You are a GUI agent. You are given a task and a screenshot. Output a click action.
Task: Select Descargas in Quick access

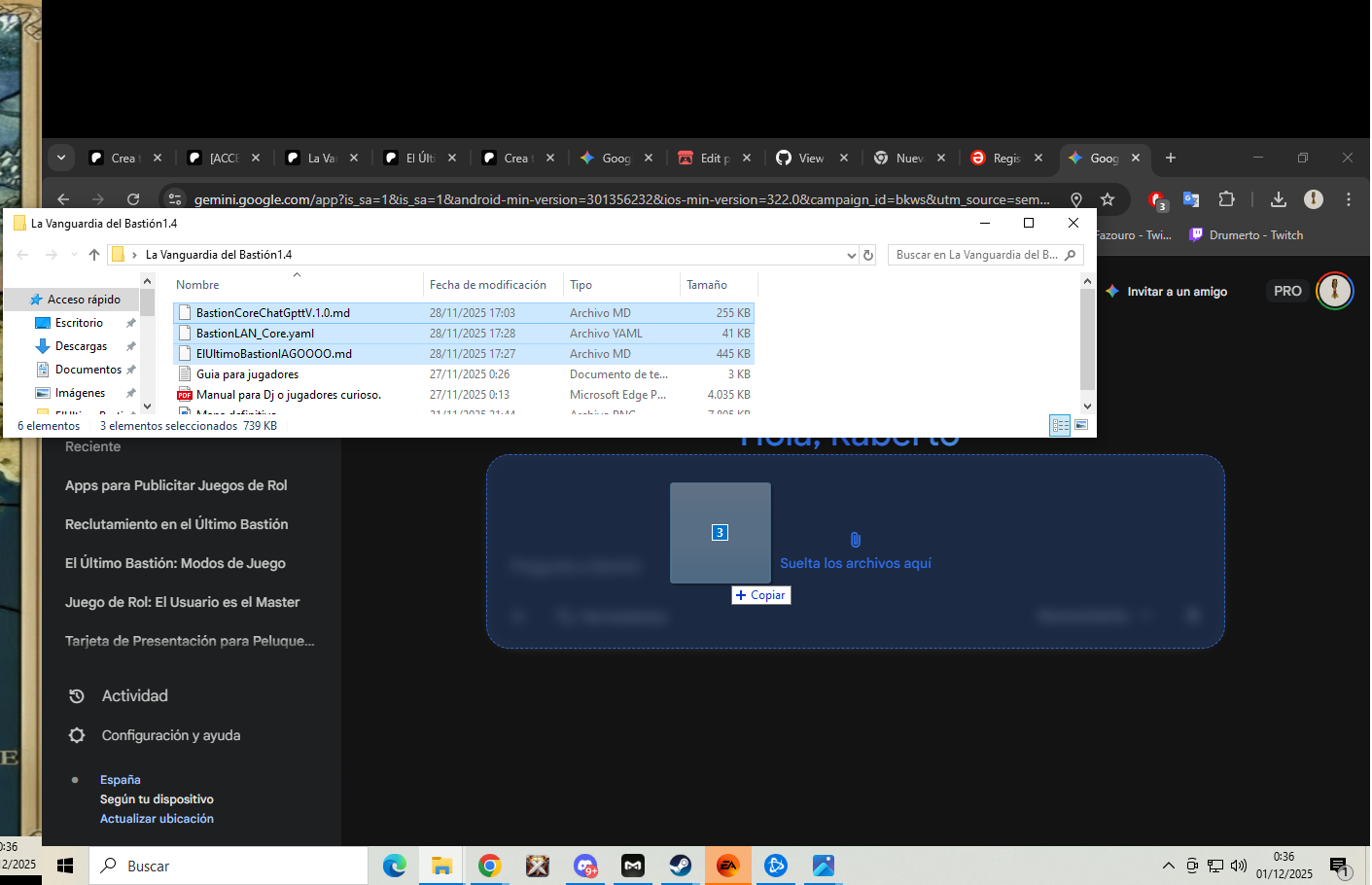pyautogui.click(x=81, y=346)
